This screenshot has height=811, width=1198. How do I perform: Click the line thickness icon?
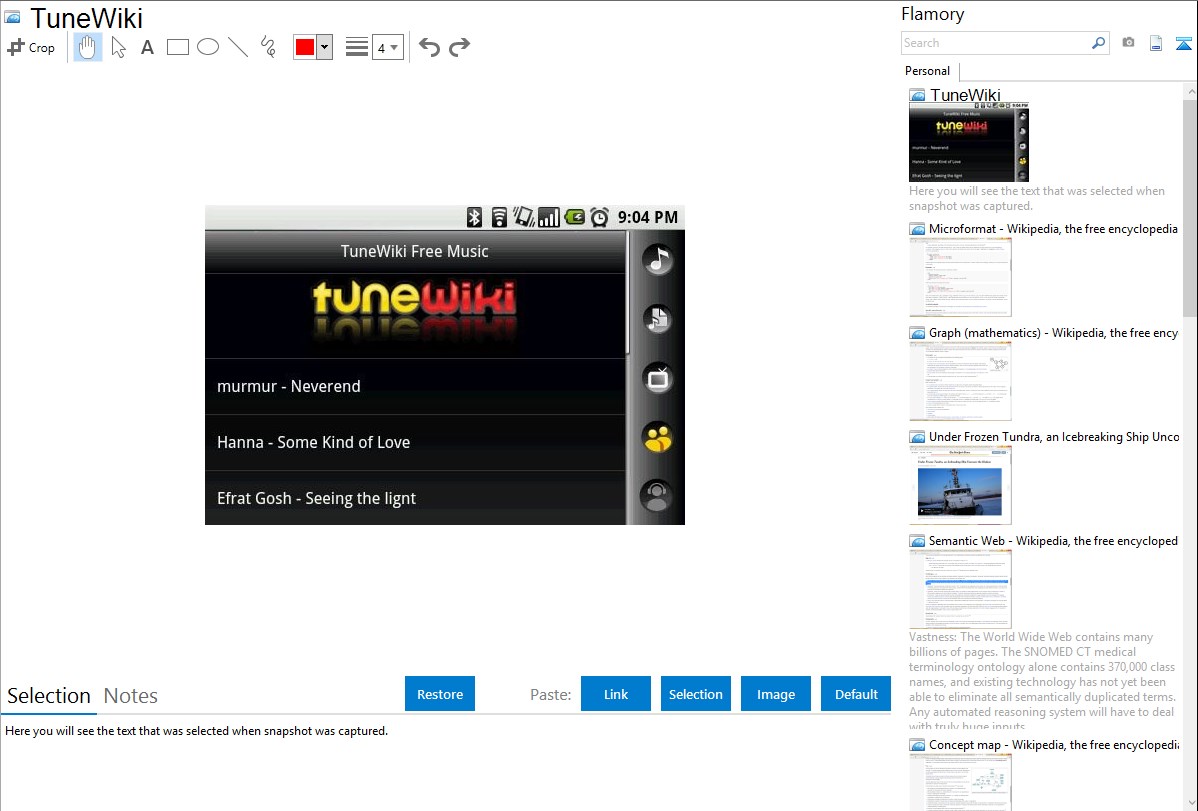tap(356, 47)
